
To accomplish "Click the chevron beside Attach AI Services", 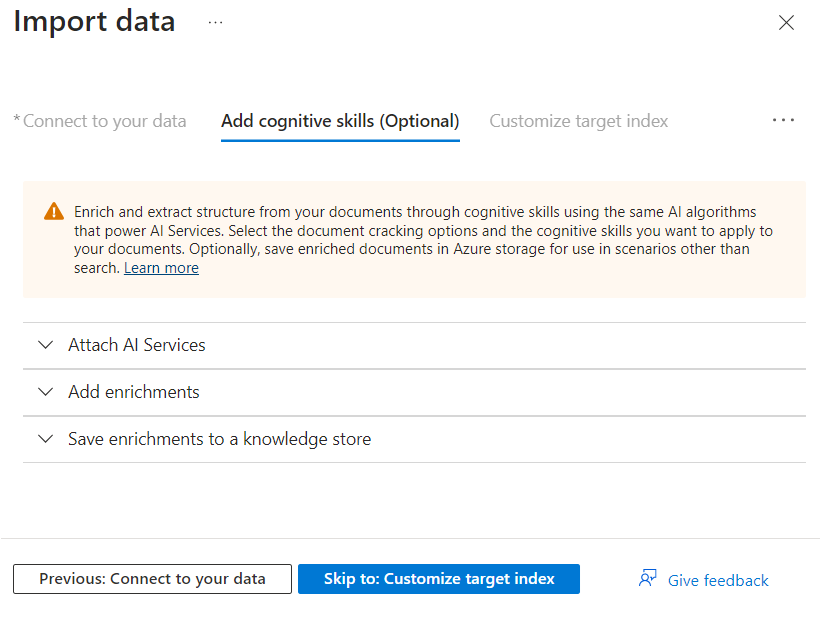I will click(x=45, y=345).
